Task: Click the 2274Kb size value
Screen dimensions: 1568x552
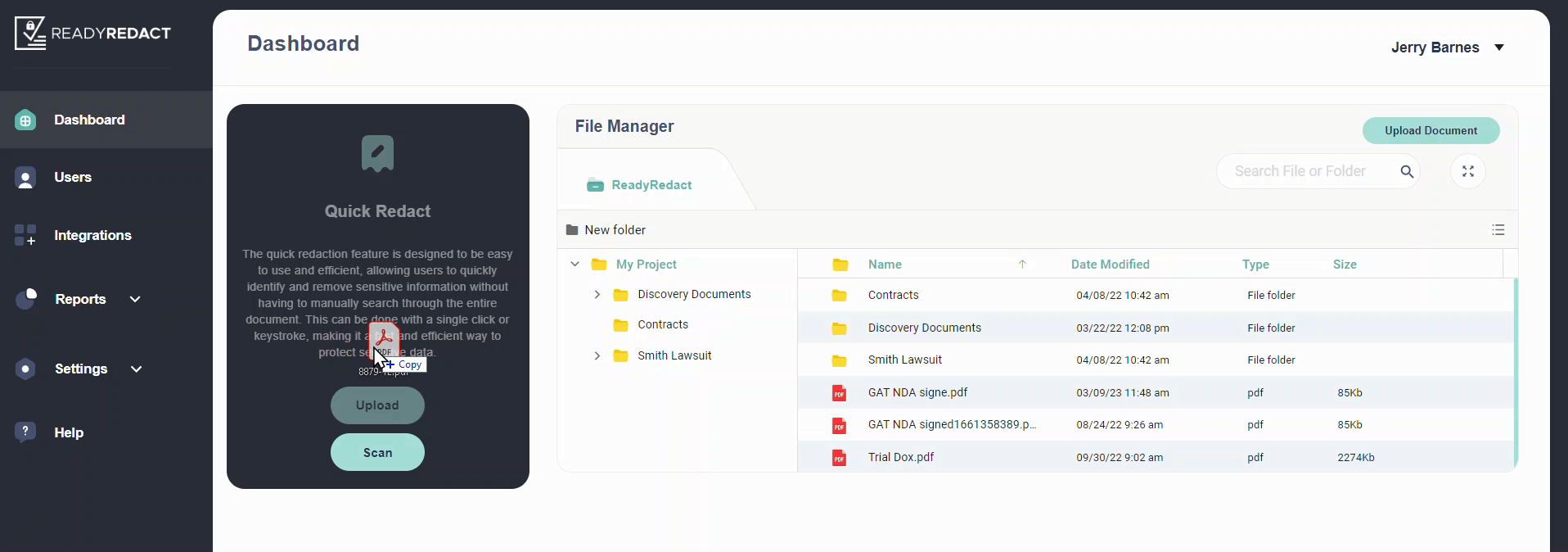Action: [x=1356, y=458]
